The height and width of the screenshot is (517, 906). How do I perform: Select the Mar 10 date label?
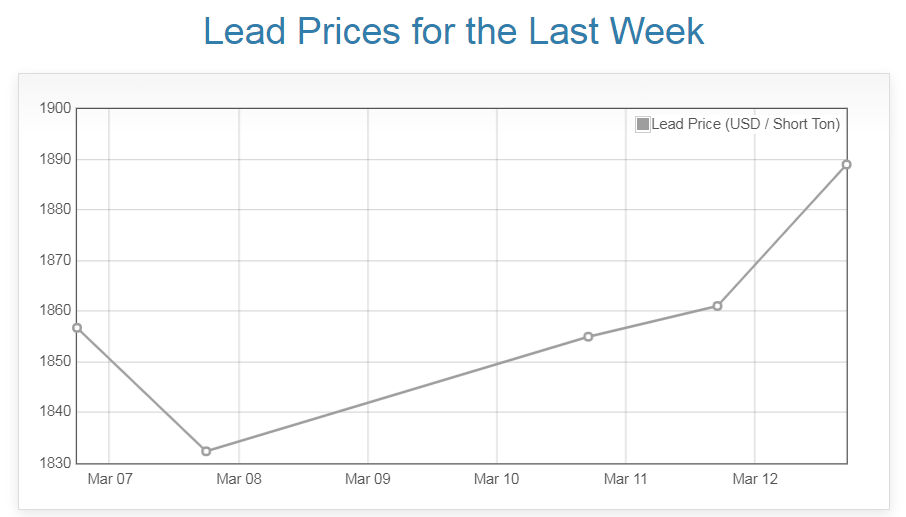click(497, 479)
